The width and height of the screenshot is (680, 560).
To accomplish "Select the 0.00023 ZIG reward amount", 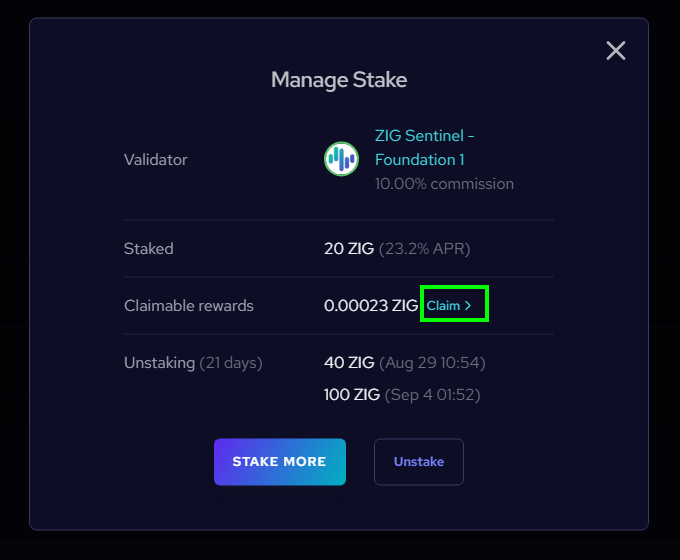I will (370, 305).
